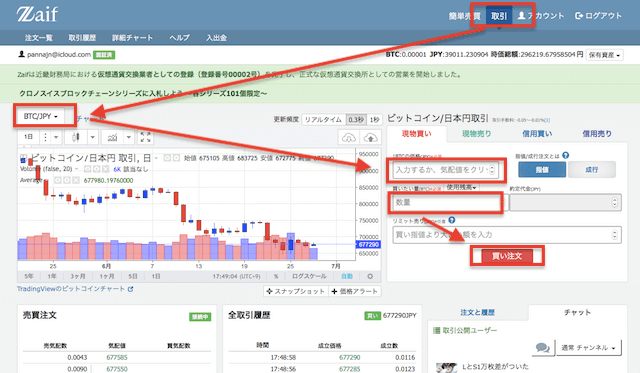This screenshot has width=640, height=373.
Task: Click the Zaif logo
Action: click(37, 15)
